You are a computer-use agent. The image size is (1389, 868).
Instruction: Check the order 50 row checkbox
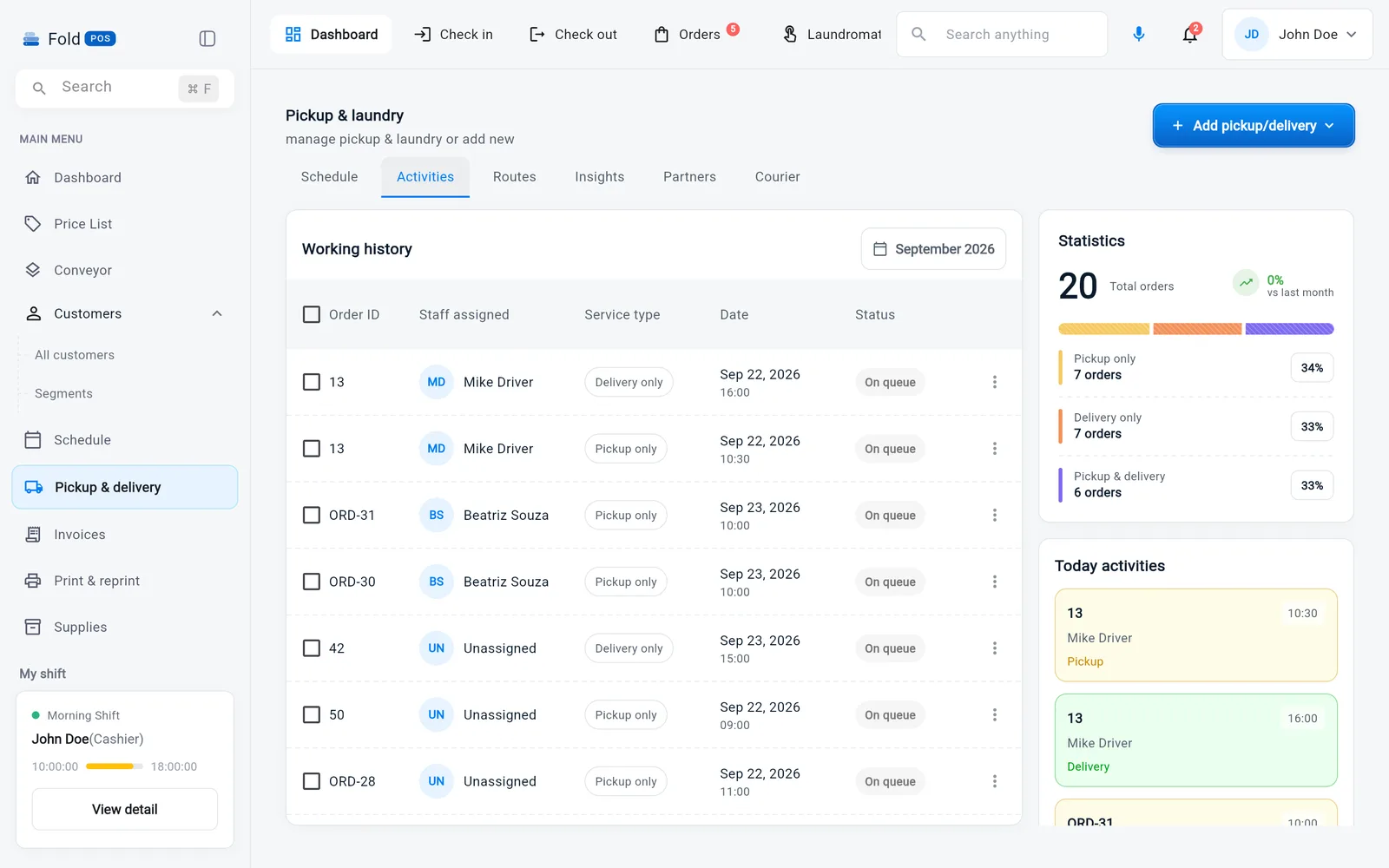(x=312, y=714)
